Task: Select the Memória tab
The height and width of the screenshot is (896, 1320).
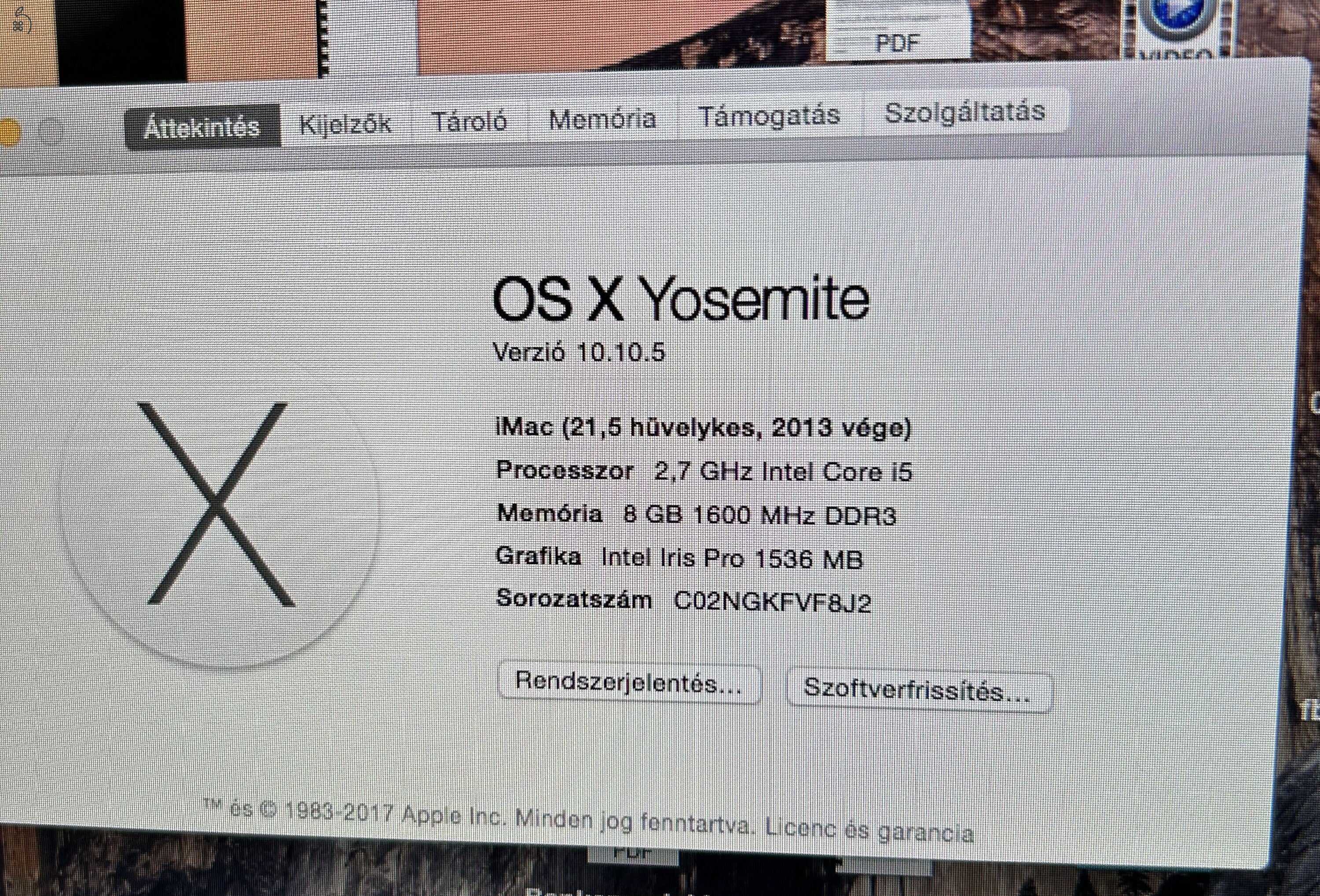Action: (x=603, y=118)
